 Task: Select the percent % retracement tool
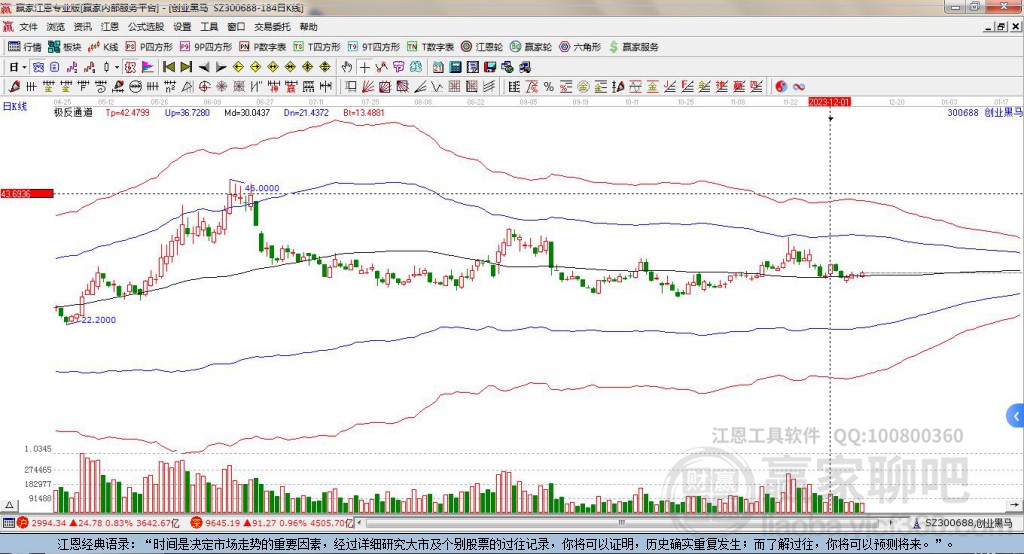coord(549,86)
